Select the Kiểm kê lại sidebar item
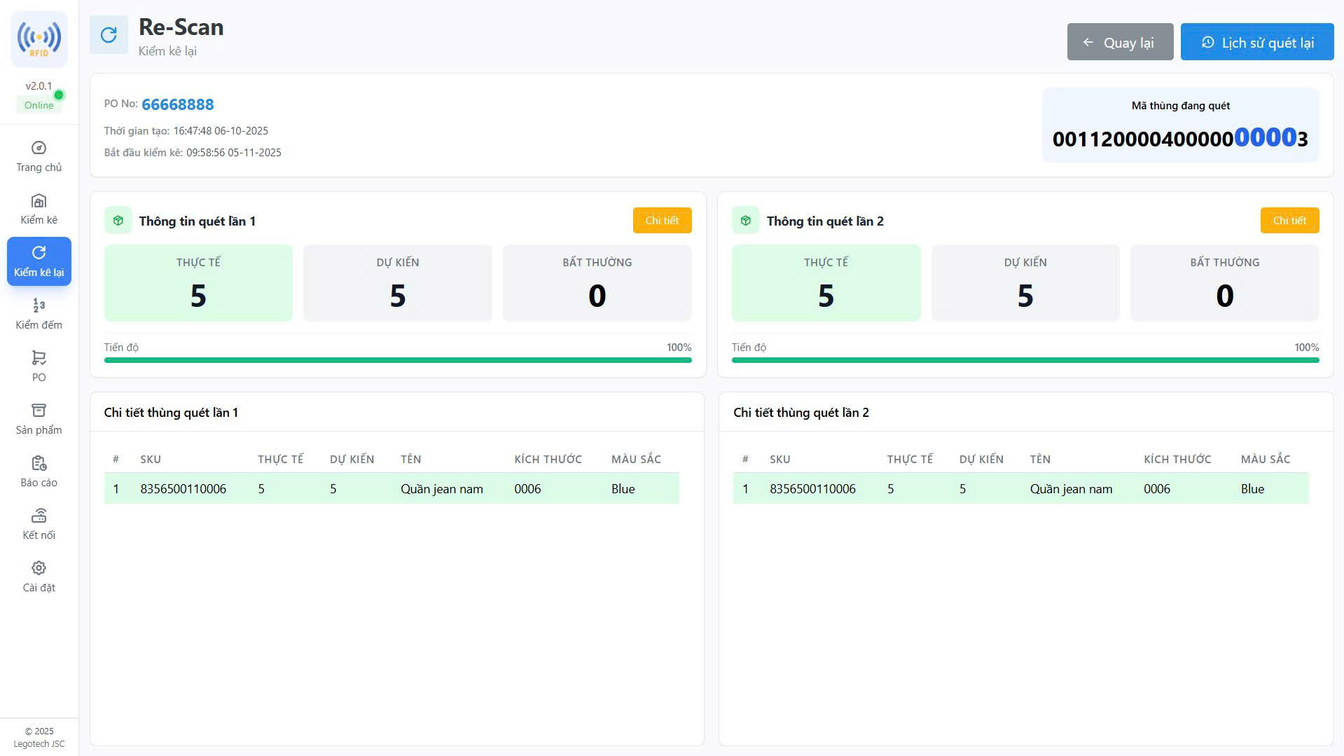 tap(39, 261)
